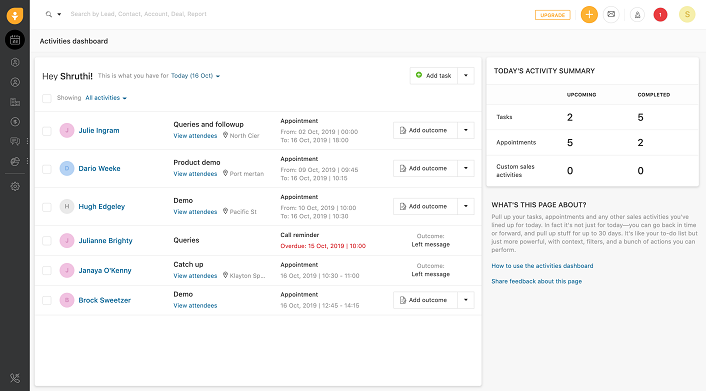Focus the global search input field
This screenshot has height=391, width=706.
138,14
